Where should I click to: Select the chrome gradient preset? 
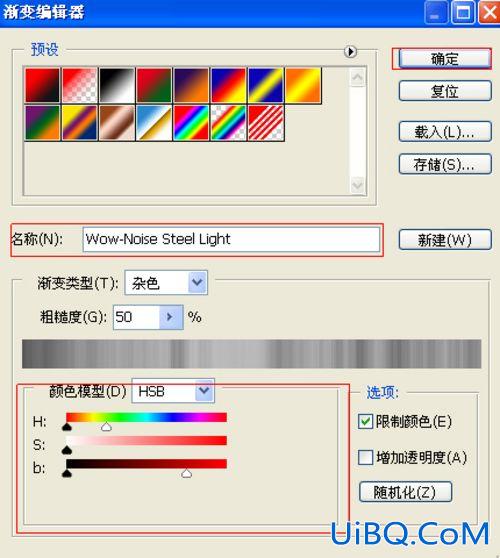point(154,123)
